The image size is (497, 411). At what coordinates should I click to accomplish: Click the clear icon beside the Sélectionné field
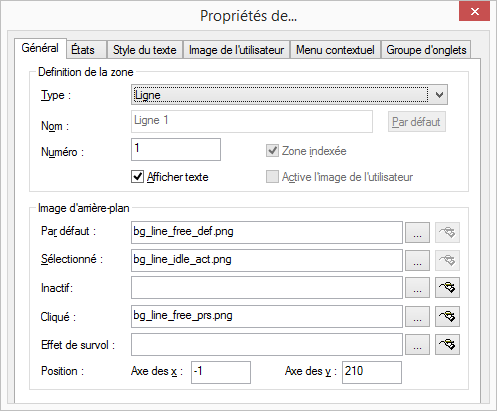pyautogui.click(x=447, y=260)
